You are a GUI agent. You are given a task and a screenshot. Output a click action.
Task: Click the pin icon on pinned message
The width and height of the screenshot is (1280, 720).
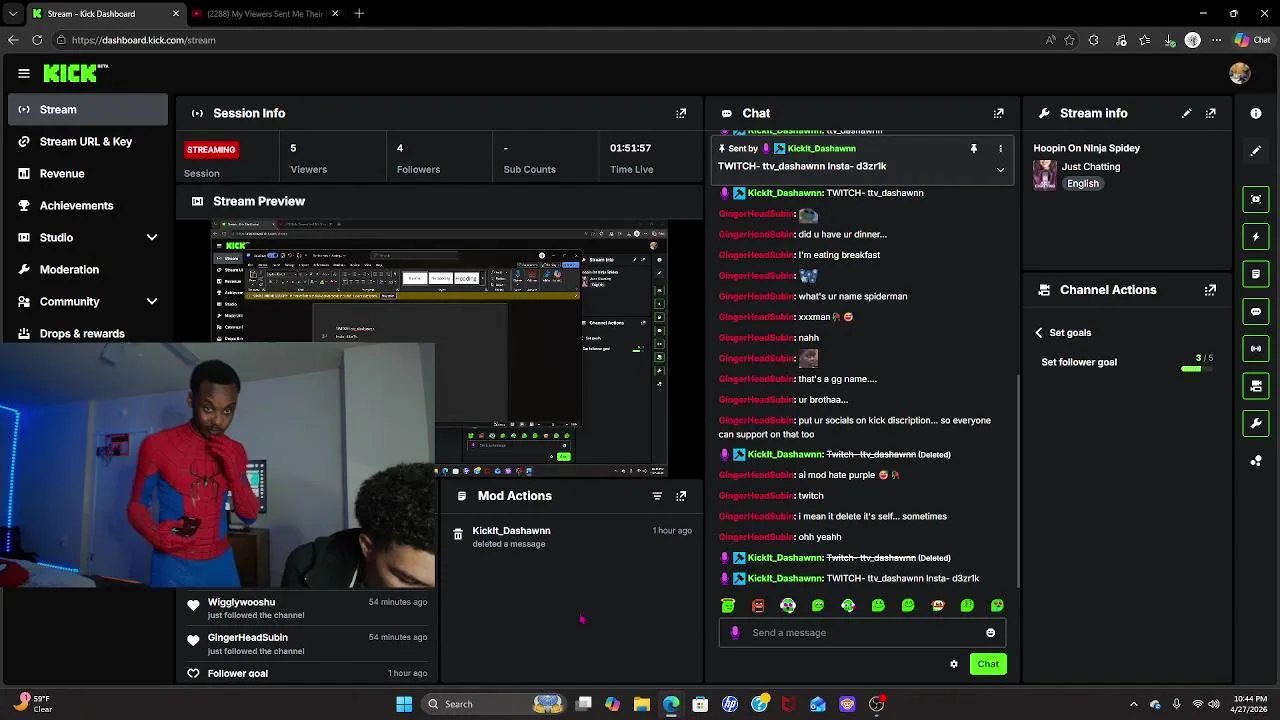click(973, 148)
